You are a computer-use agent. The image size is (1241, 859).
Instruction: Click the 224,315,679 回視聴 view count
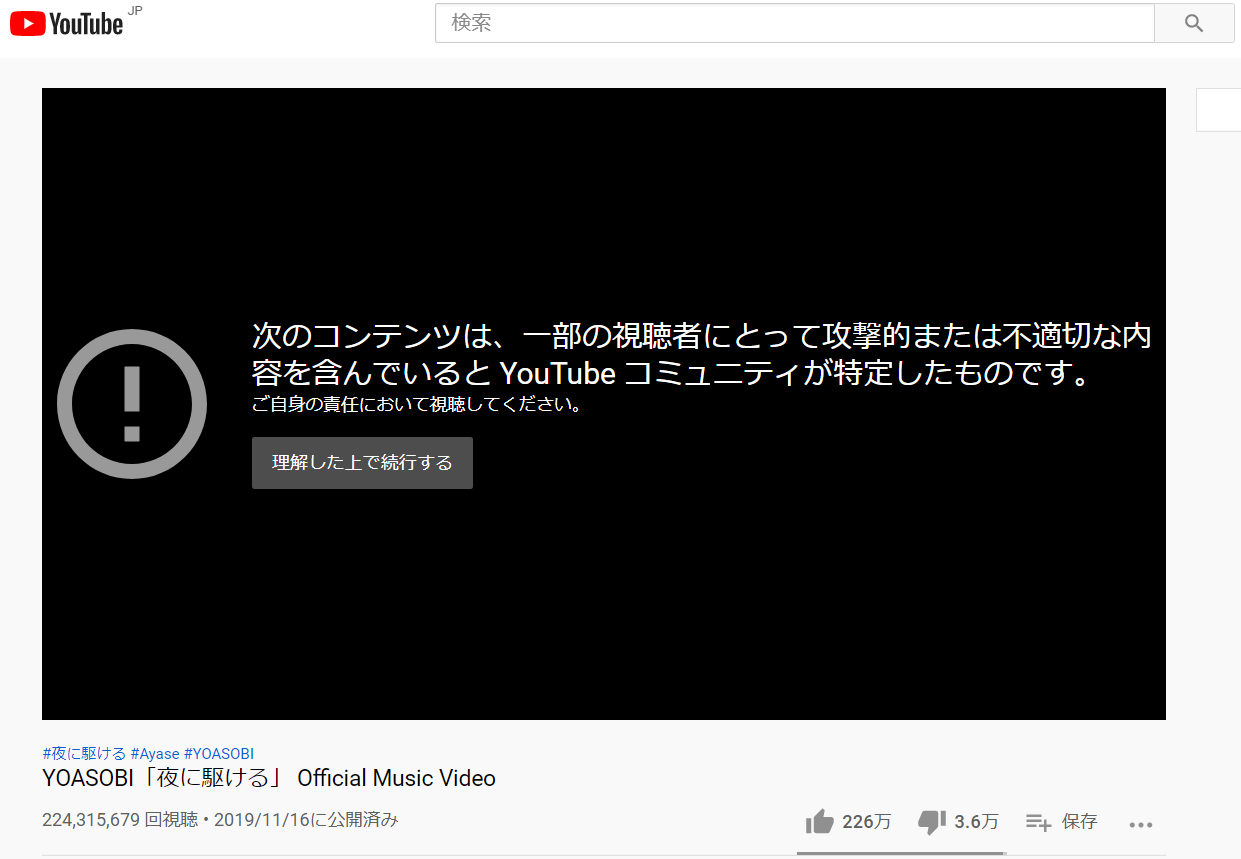[119, 820]
